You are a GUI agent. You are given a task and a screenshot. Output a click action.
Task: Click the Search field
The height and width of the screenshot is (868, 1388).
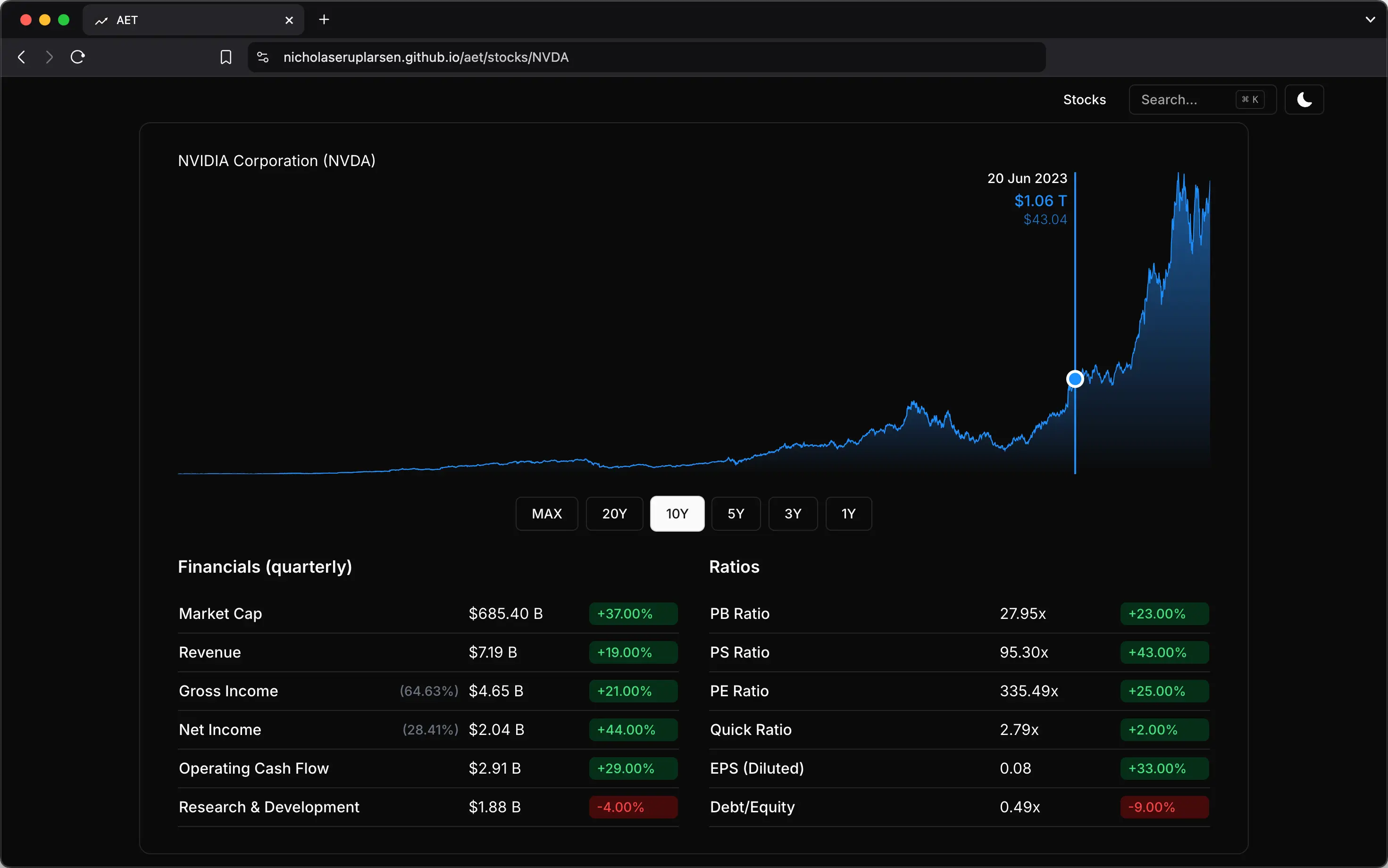point(1203,100)
